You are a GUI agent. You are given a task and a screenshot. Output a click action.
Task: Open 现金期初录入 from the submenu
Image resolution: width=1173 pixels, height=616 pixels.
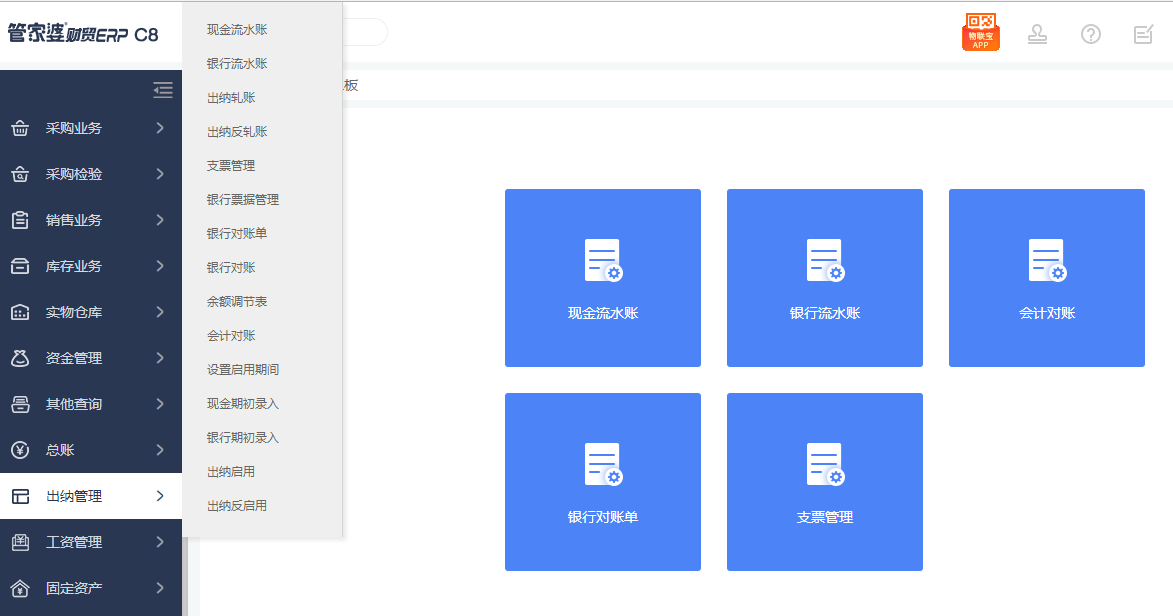click(x=243, y=404)
